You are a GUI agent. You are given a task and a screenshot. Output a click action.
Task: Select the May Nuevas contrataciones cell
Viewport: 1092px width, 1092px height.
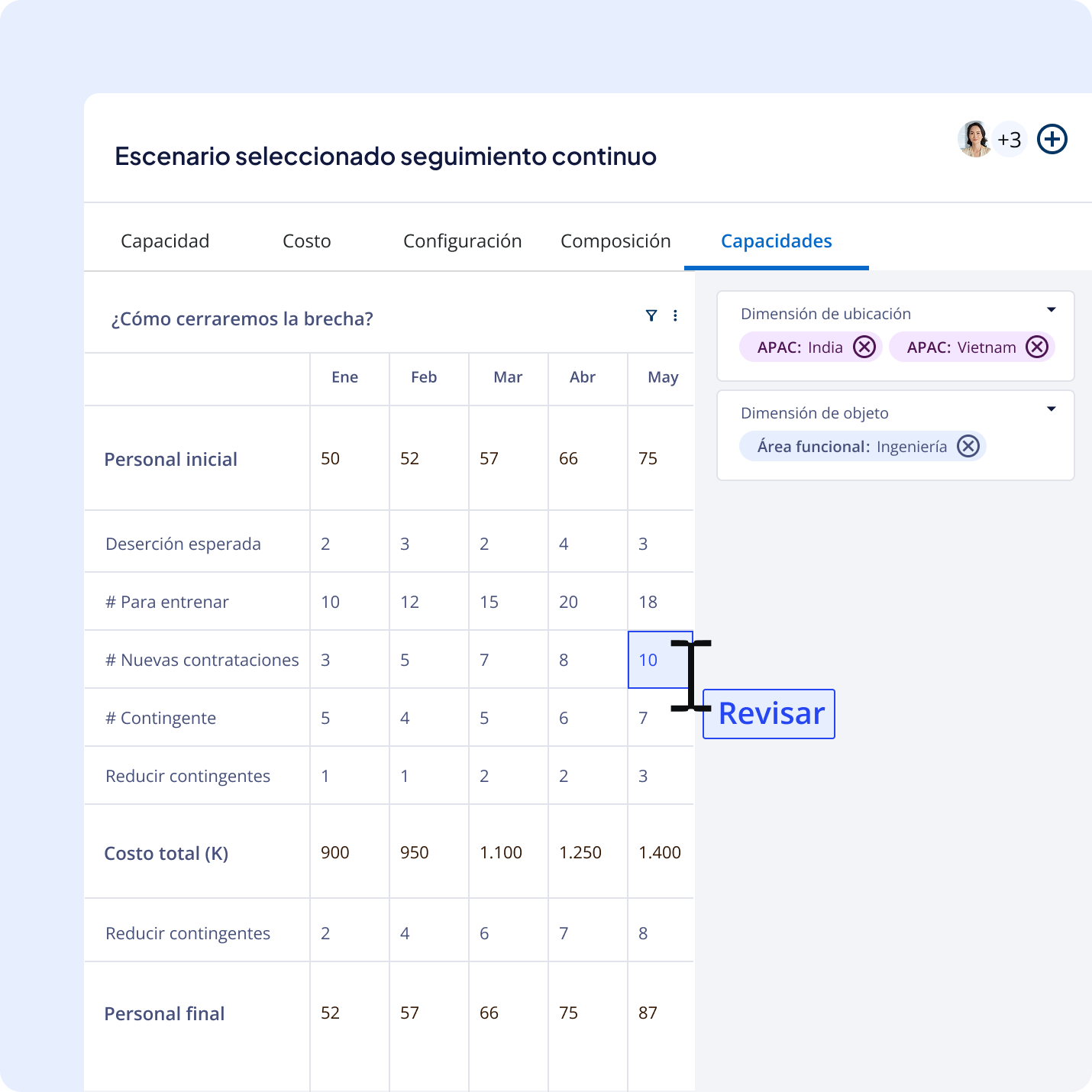click(x=659, y=660)
